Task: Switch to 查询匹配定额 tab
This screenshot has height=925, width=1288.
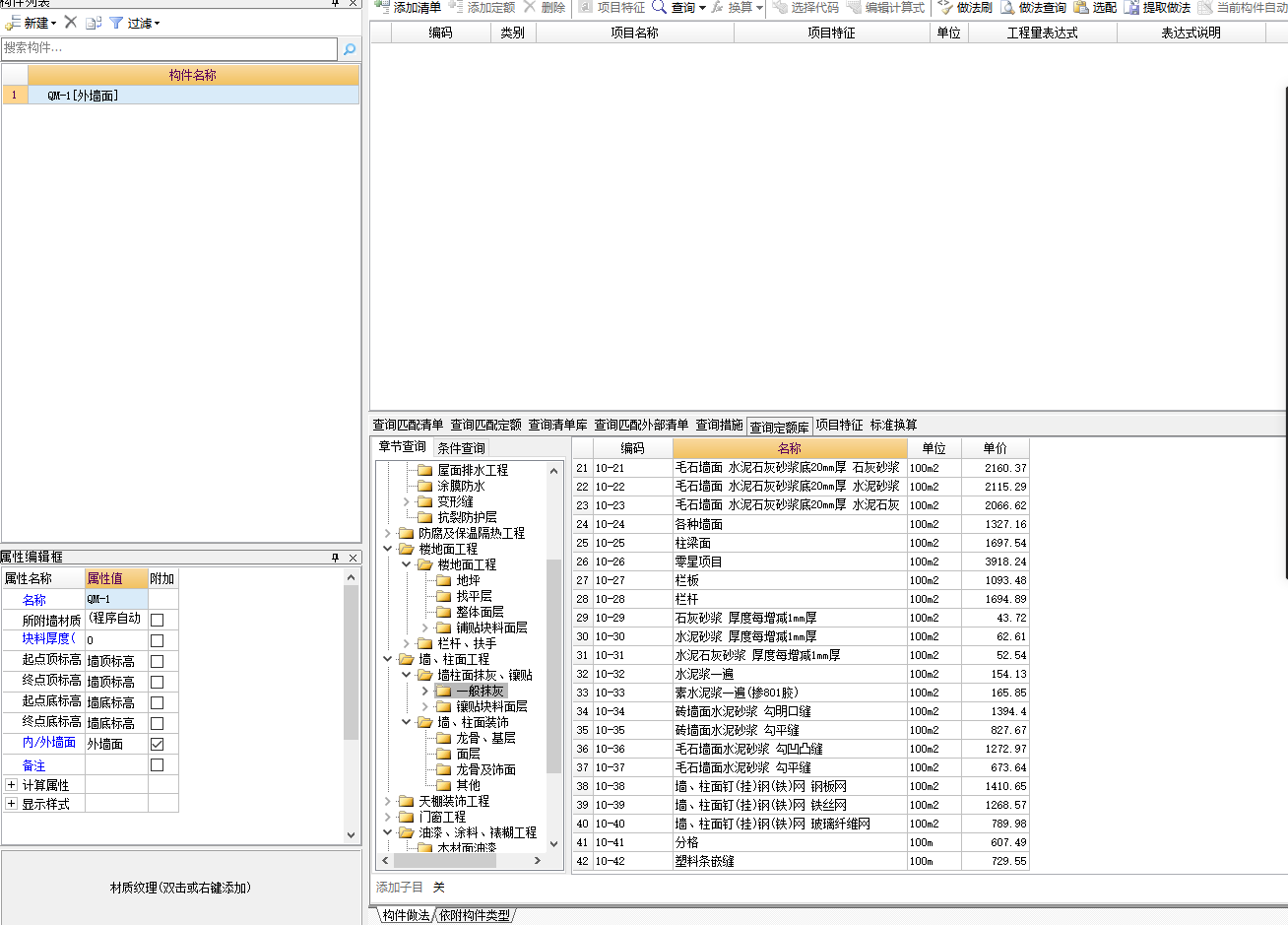Action: click(x=485, y=426)
